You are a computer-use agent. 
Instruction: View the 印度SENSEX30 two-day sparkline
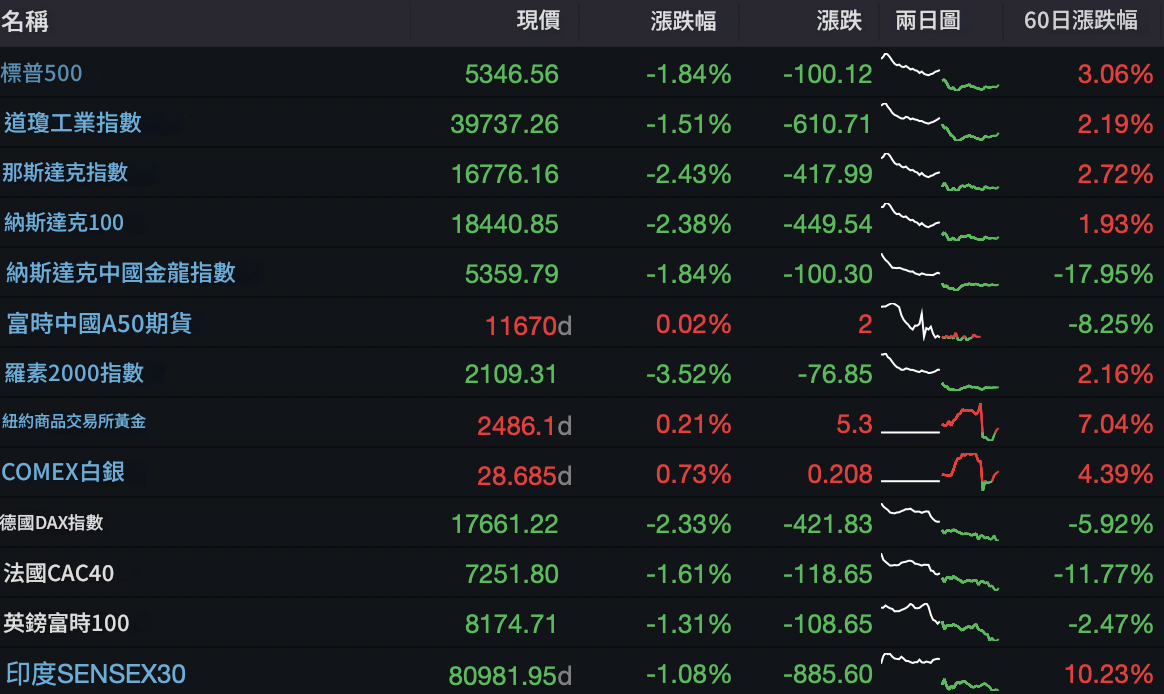tap(940, 672)
